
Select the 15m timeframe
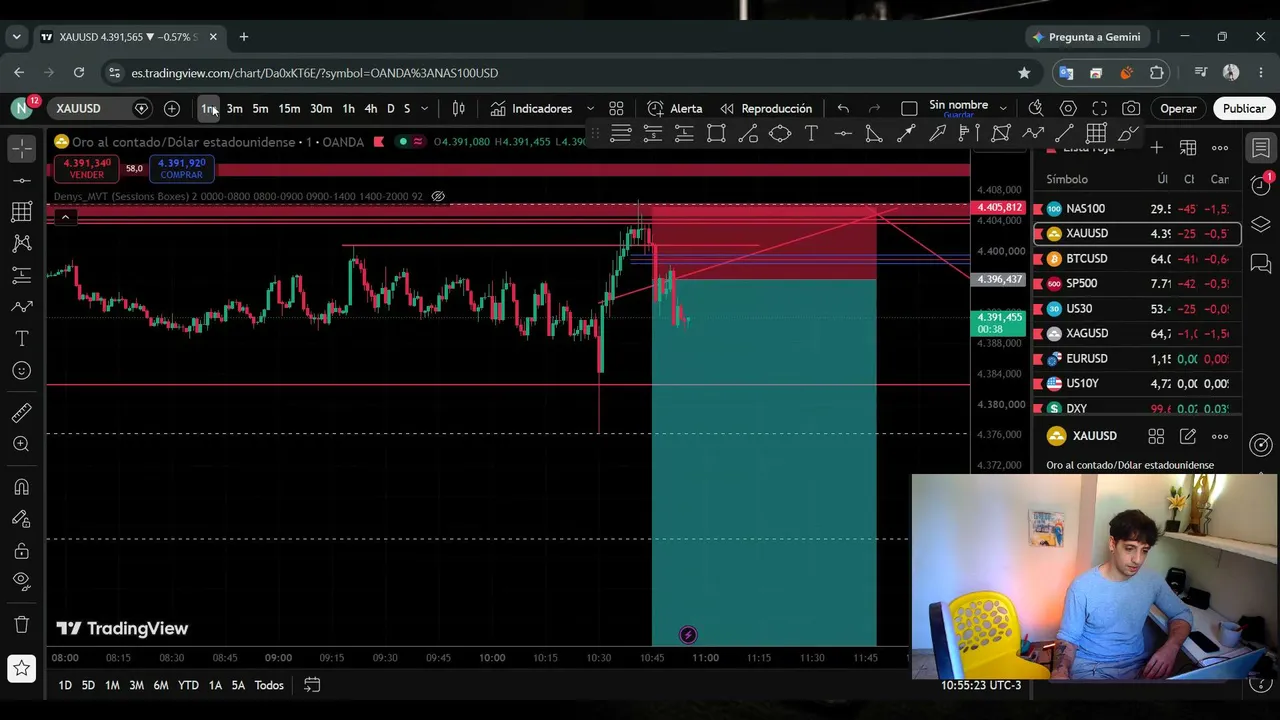click(x=289, y=108)
